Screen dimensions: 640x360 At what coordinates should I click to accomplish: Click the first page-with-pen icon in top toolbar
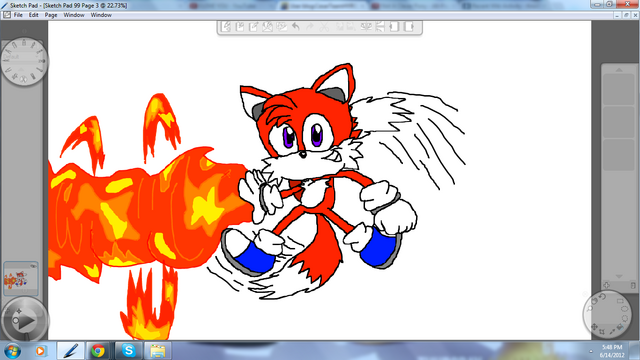tap(226, 27)
